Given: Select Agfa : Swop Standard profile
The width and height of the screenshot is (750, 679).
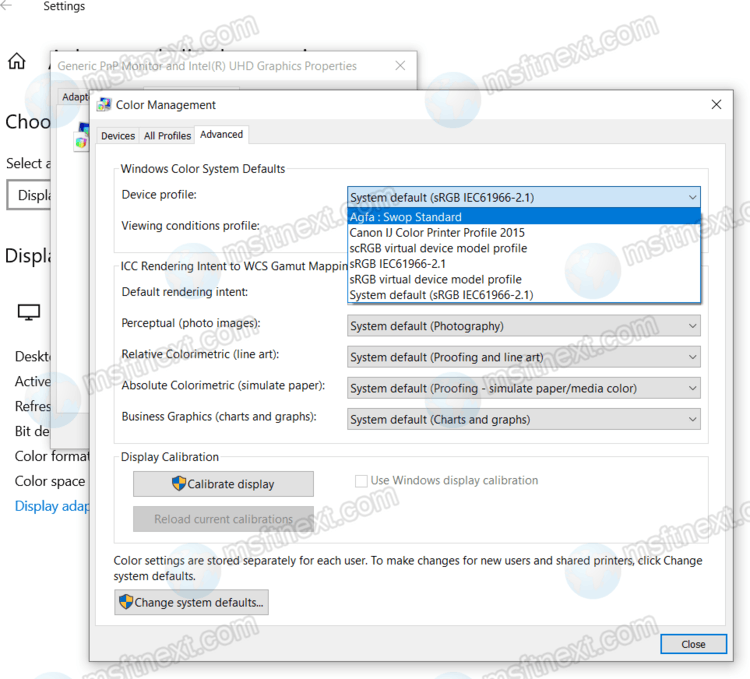Looking at the screenshot, I should click(405, 217).
